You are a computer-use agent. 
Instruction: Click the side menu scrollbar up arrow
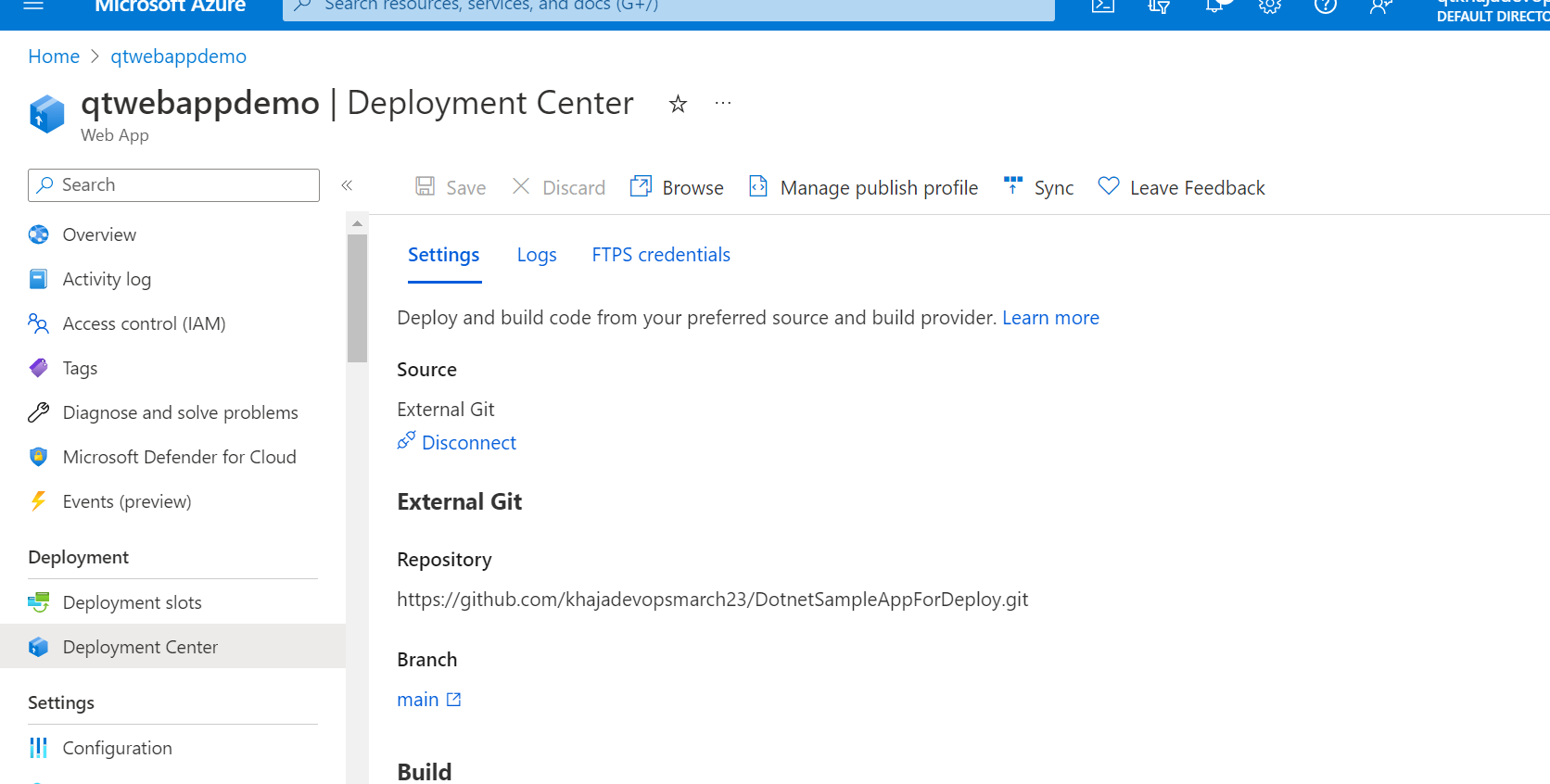pos(357,223)
